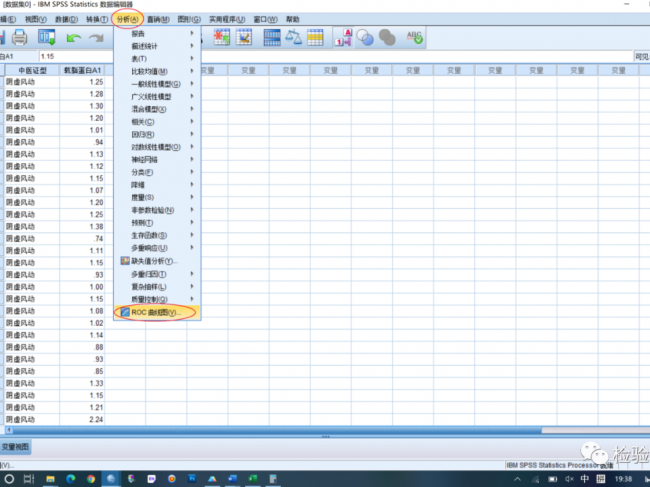Select 非参数检验(N) menu entry

coord(158,210)
